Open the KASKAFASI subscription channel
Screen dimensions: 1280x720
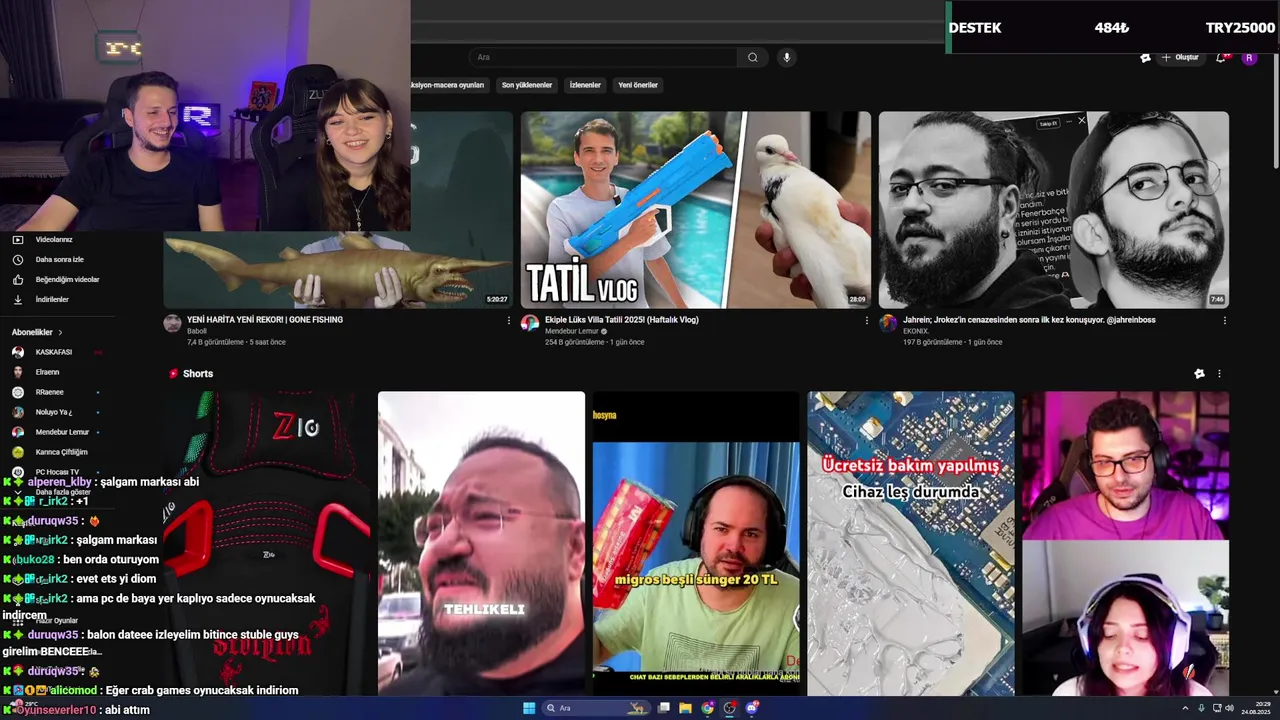(x=55, y=352)
